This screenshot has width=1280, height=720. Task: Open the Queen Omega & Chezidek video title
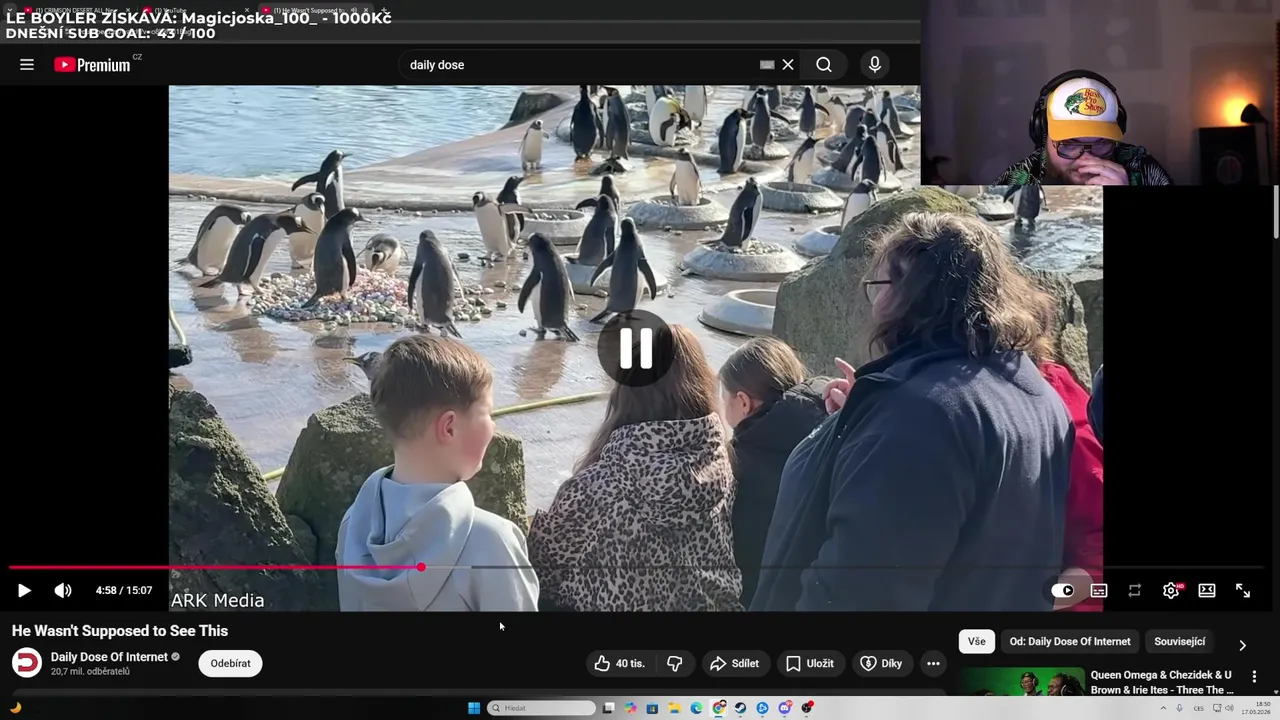point(1162,682)
